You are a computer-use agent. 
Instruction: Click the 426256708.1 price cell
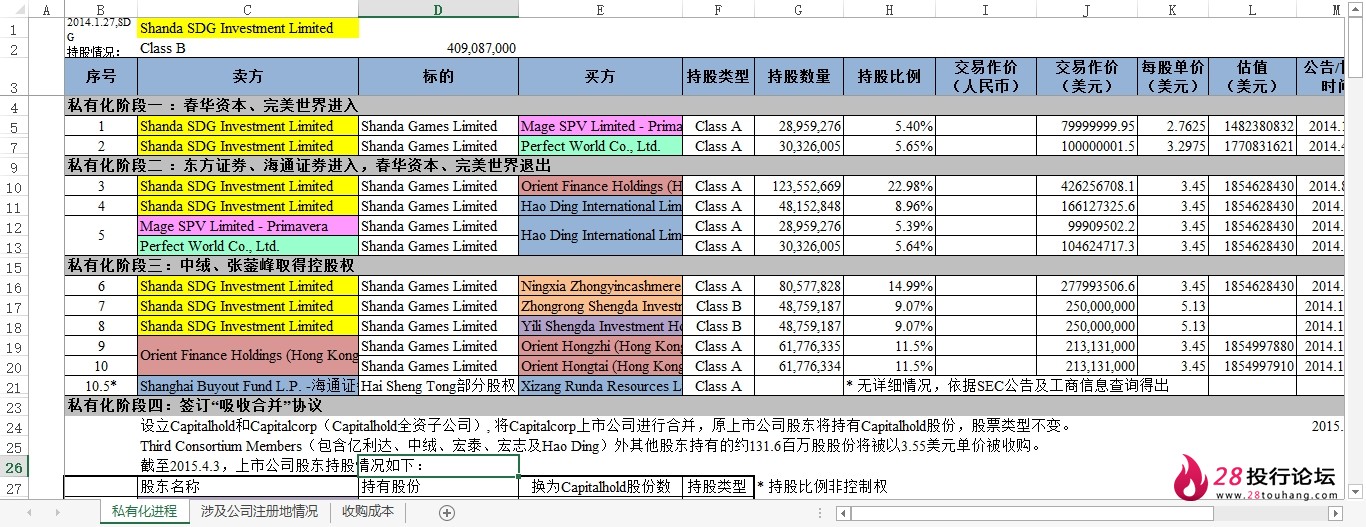click(x=1086, y=186)
